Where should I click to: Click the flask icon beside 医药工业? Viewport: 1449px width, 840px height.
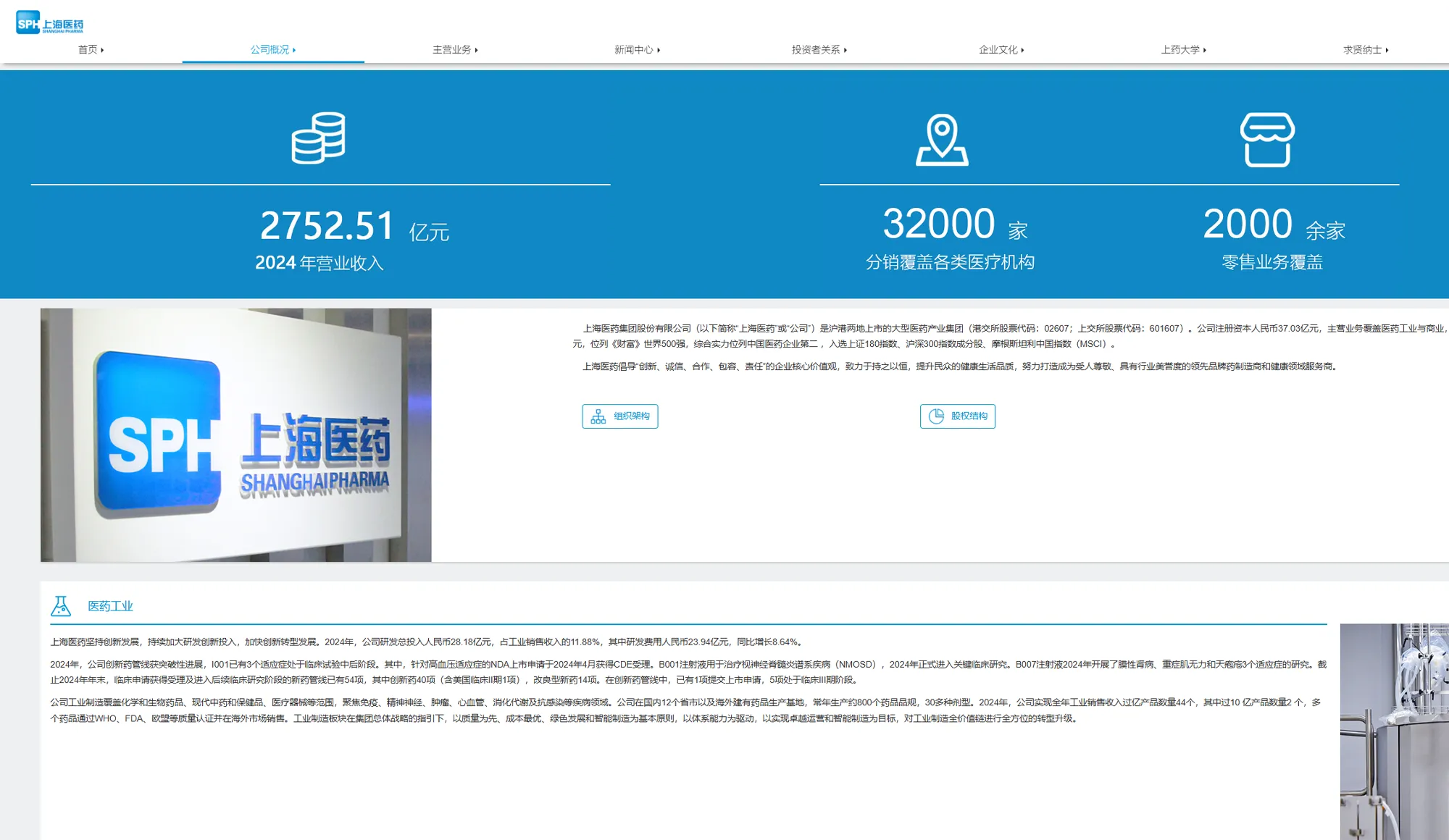(61, 606)
